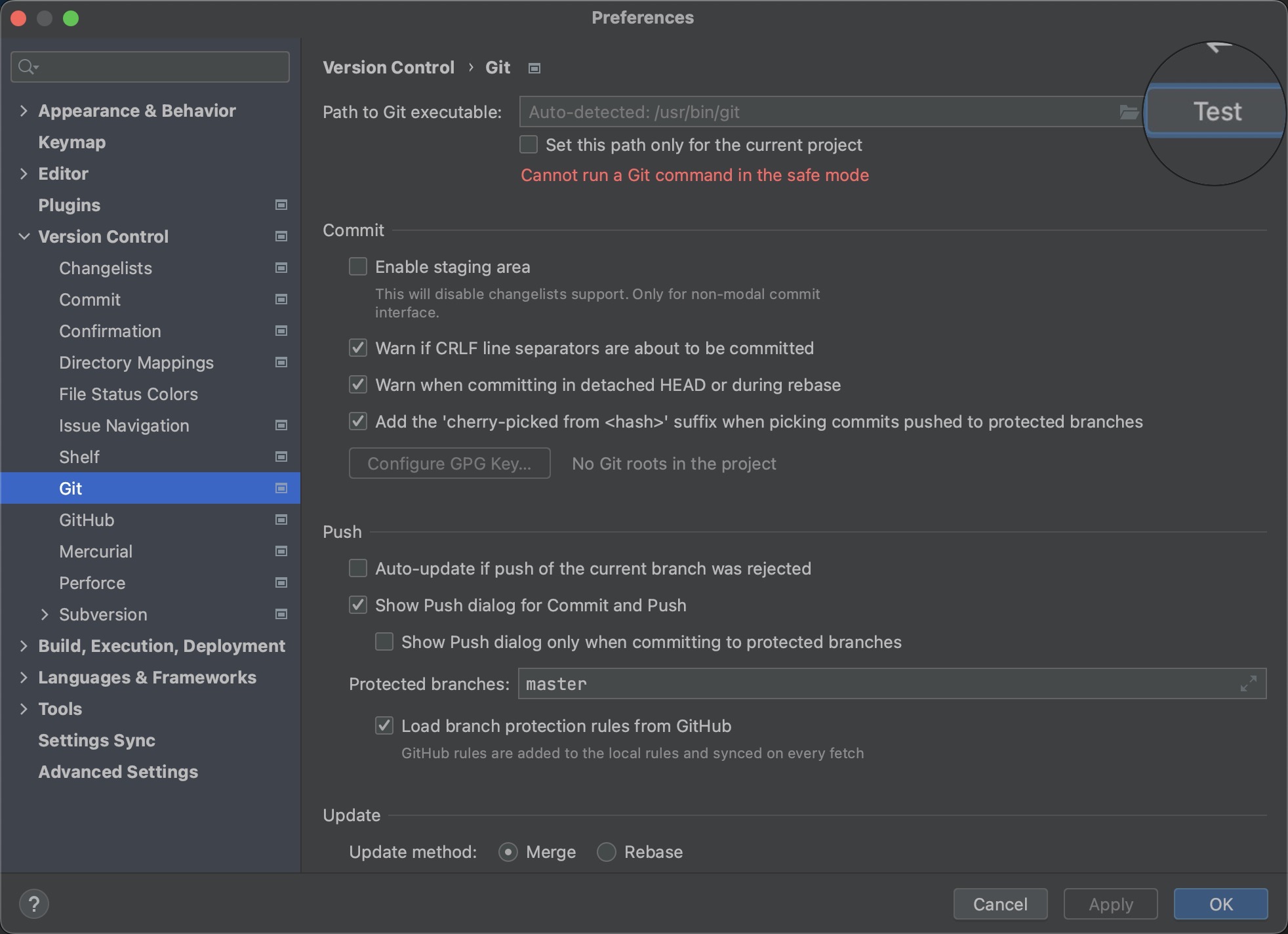Expand Appearance & Behavior section
The height and width of the screenshot is (934, 1288).
point(24,111)
